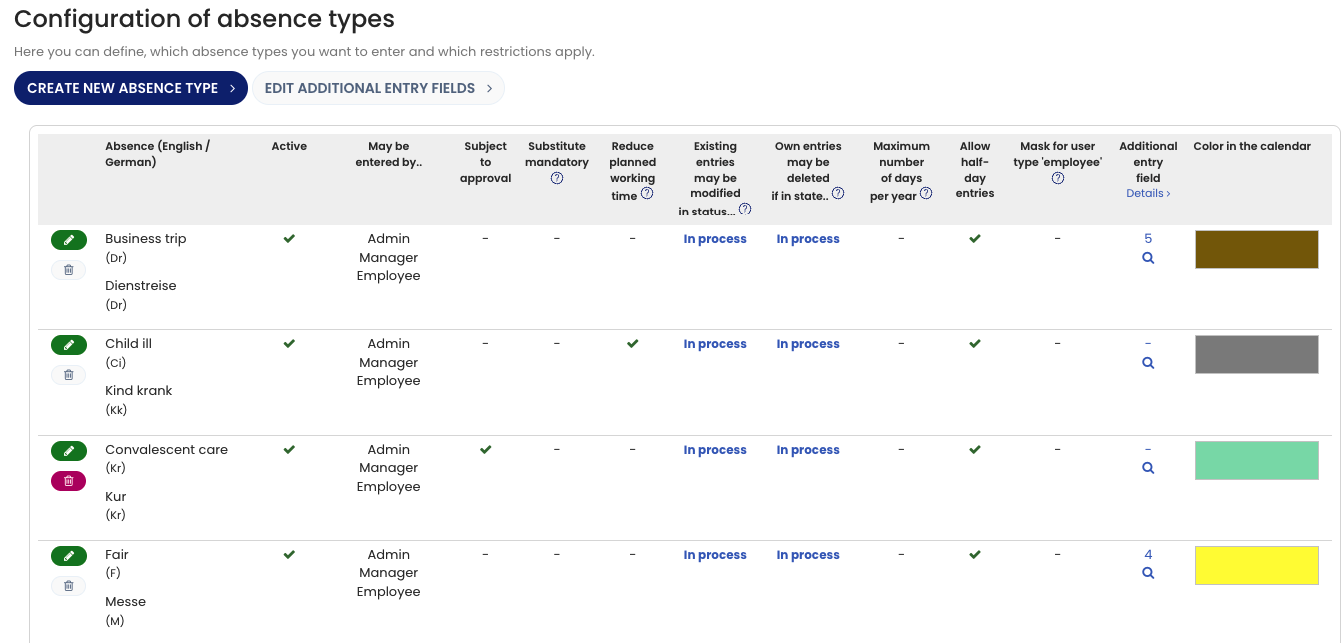Click In process own-entries link for Fair
This screenshot has height=643, width=1343.
(x=808, y=555)
